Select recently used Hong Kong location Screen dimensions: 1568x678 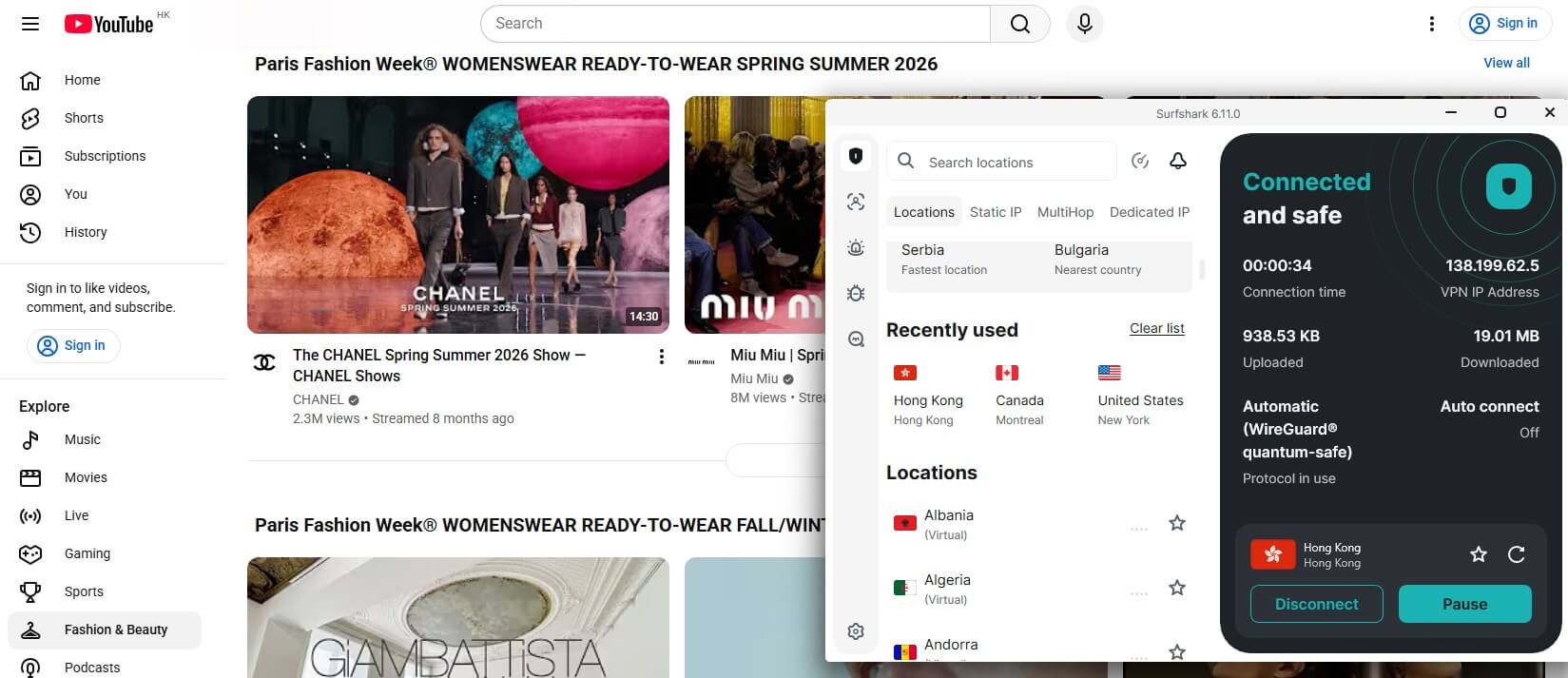(x=928, y=396)
